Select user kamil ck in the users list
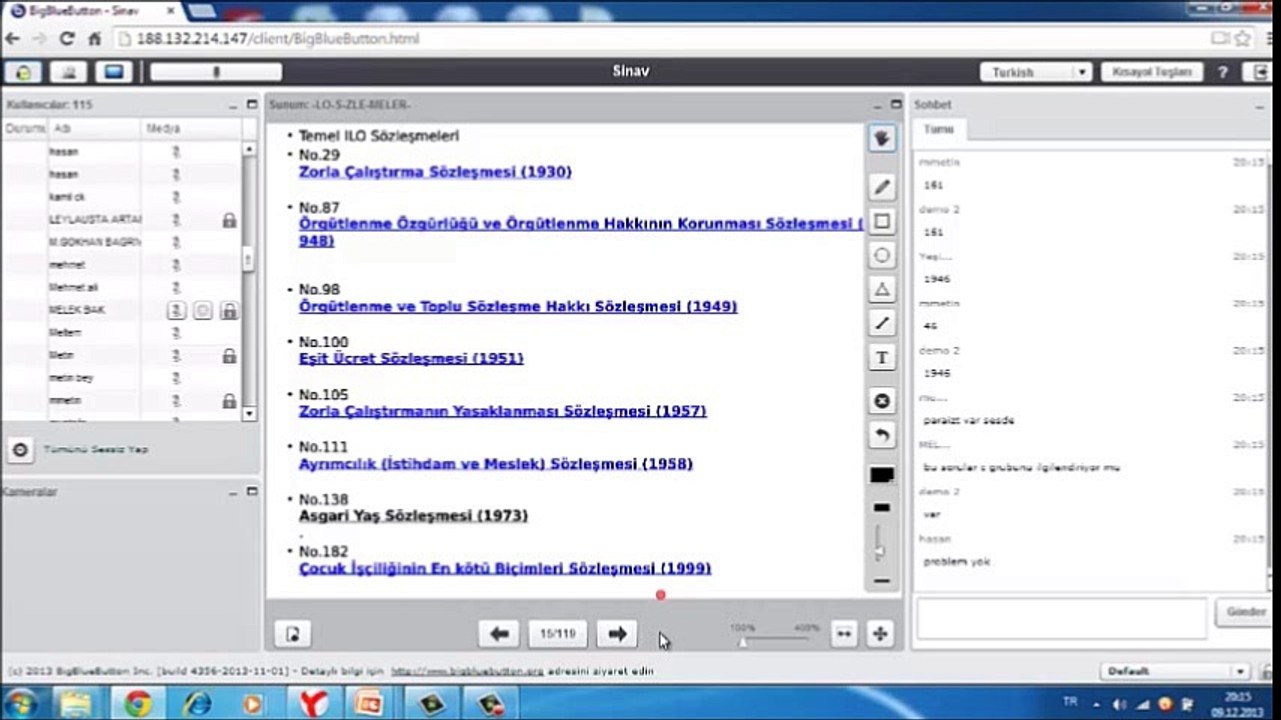 pyautogui.click(x=122, y=197)
